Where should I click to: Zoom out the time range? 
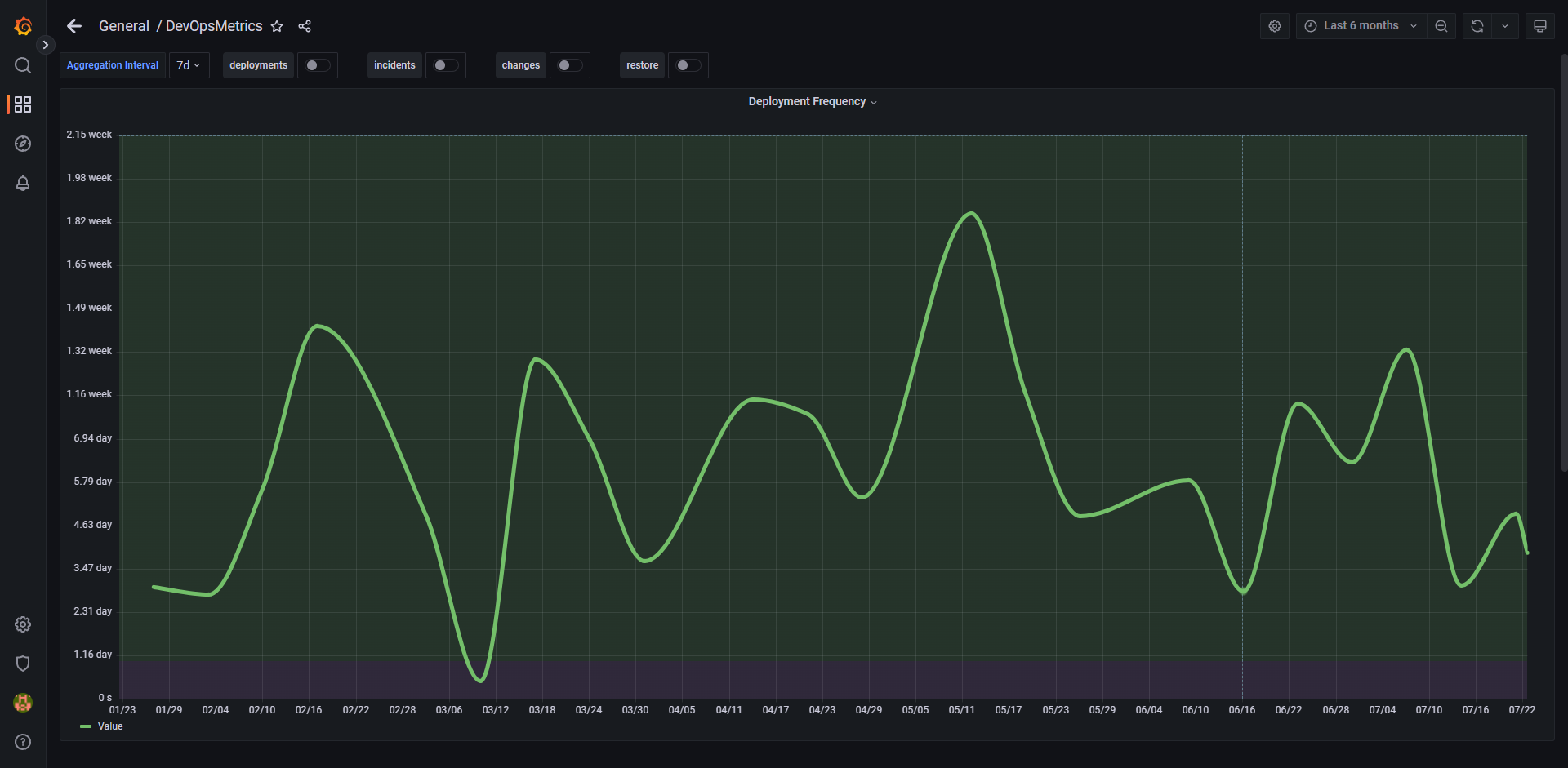(x=1441, y=26)
